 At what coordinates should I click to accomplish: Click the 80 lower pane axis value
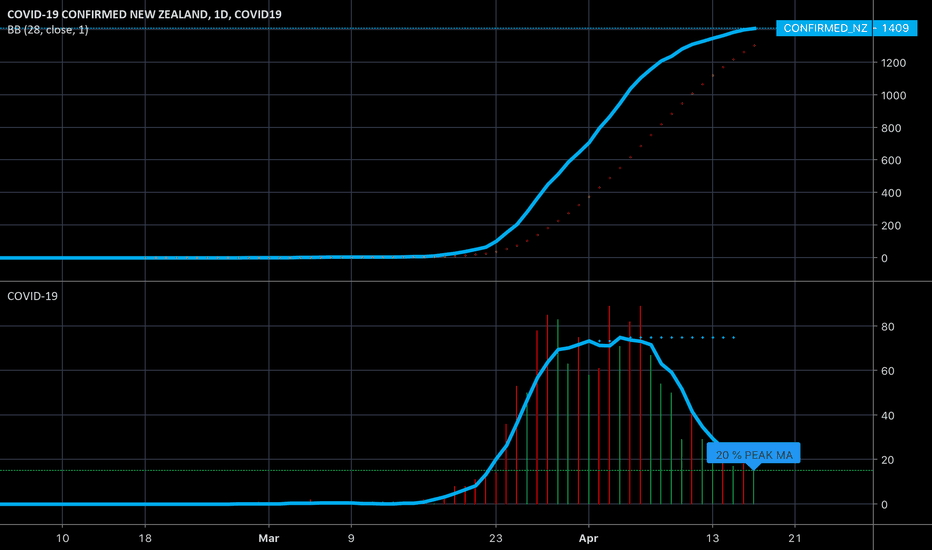[888, 327]
